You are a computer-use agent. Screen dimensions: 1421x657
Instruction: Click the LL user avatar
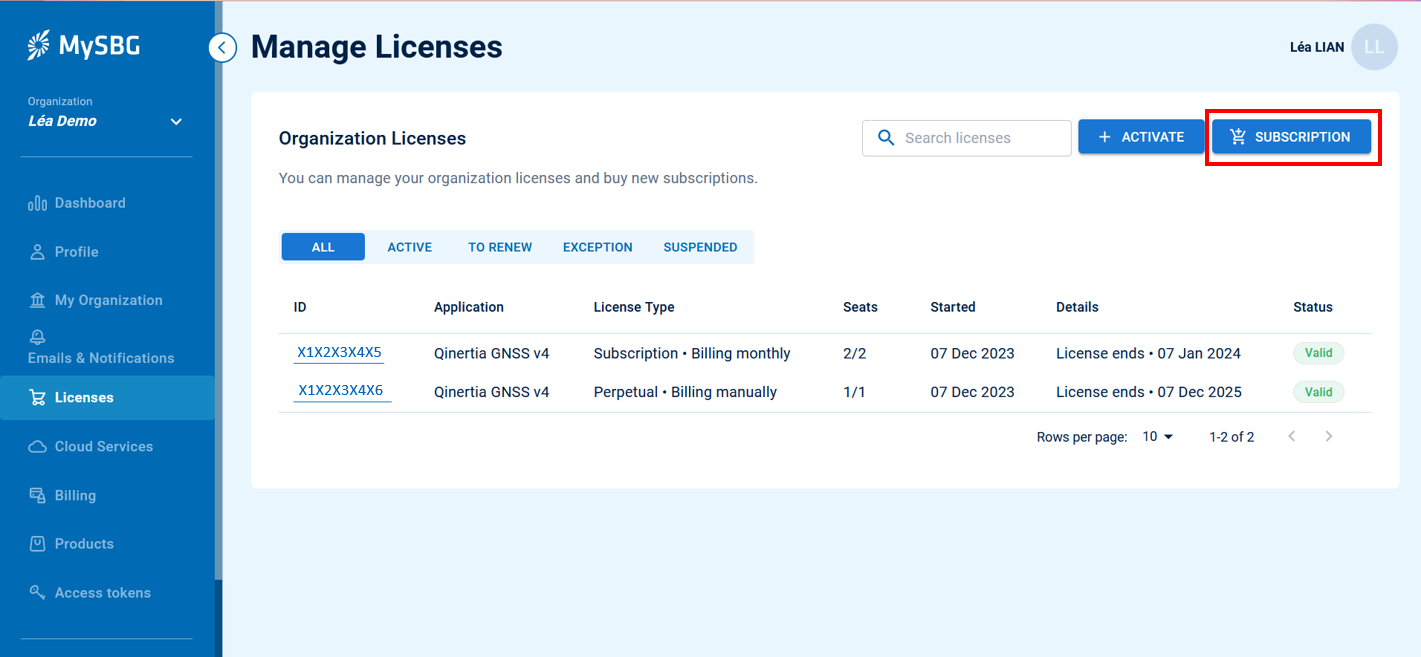coord(1373,47)
